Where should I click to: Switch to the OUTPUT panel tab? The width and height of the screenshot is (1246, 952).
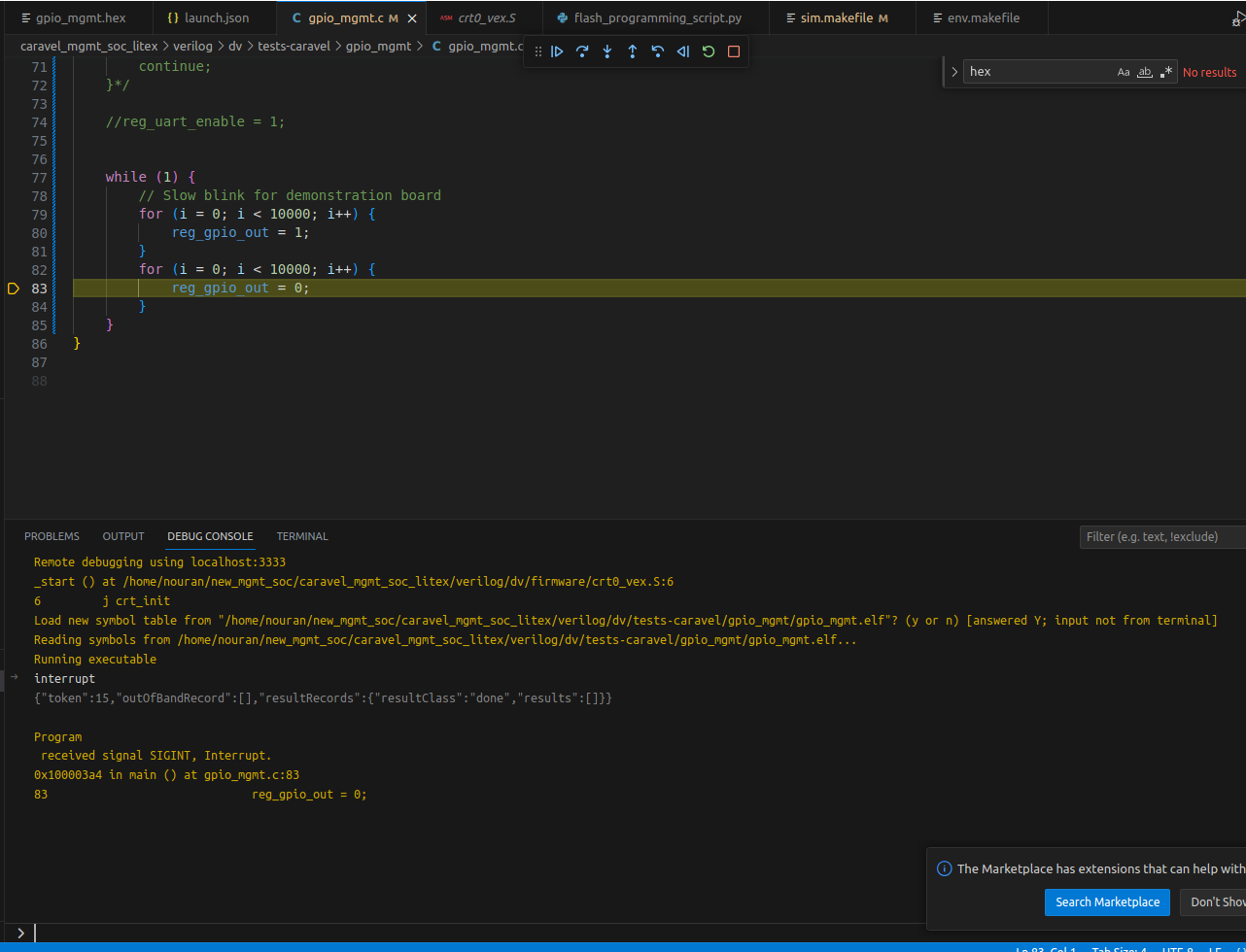point(123,536)
